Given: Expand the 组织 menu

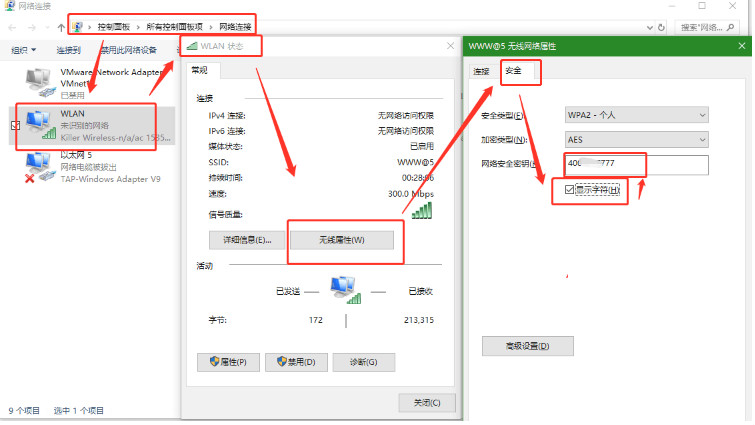Looking at the screenshot, I should coord(23,49).
